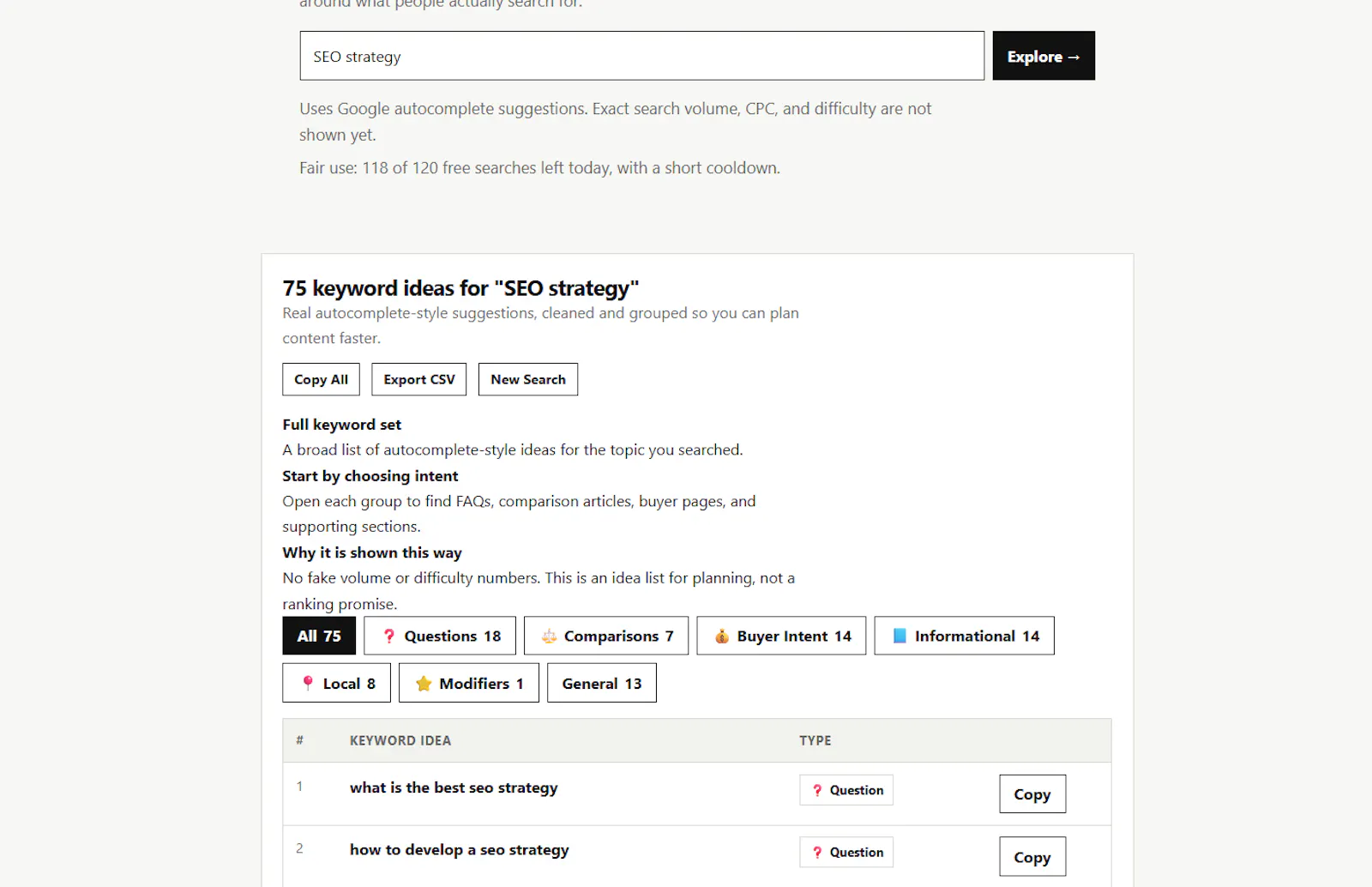The image size is (1372, 887).
Task: Filter by Questions 18
Action: [440, 636]
